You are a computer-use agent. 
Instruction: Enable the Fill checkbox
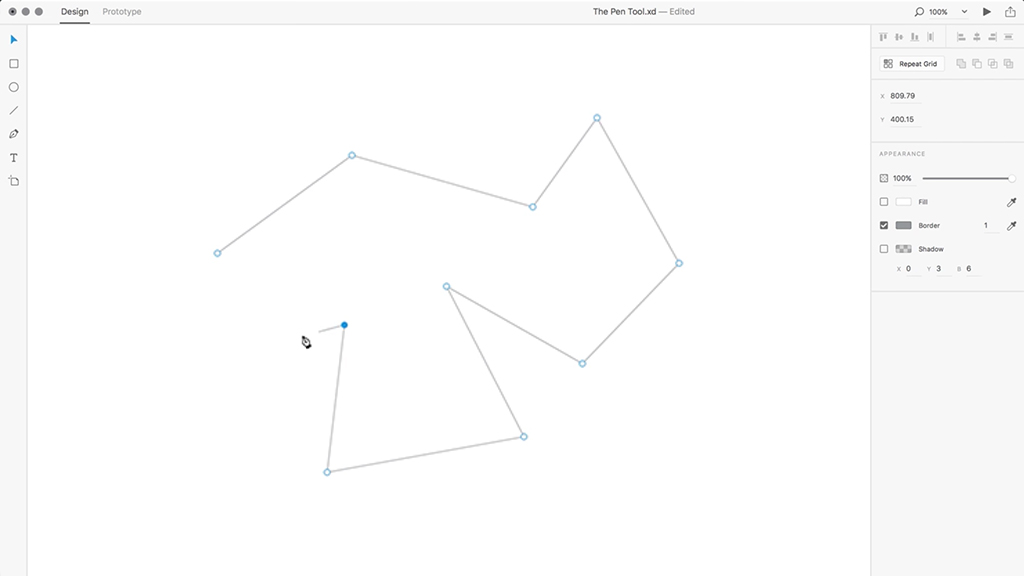pyautogui.click(x=884, y=201)
